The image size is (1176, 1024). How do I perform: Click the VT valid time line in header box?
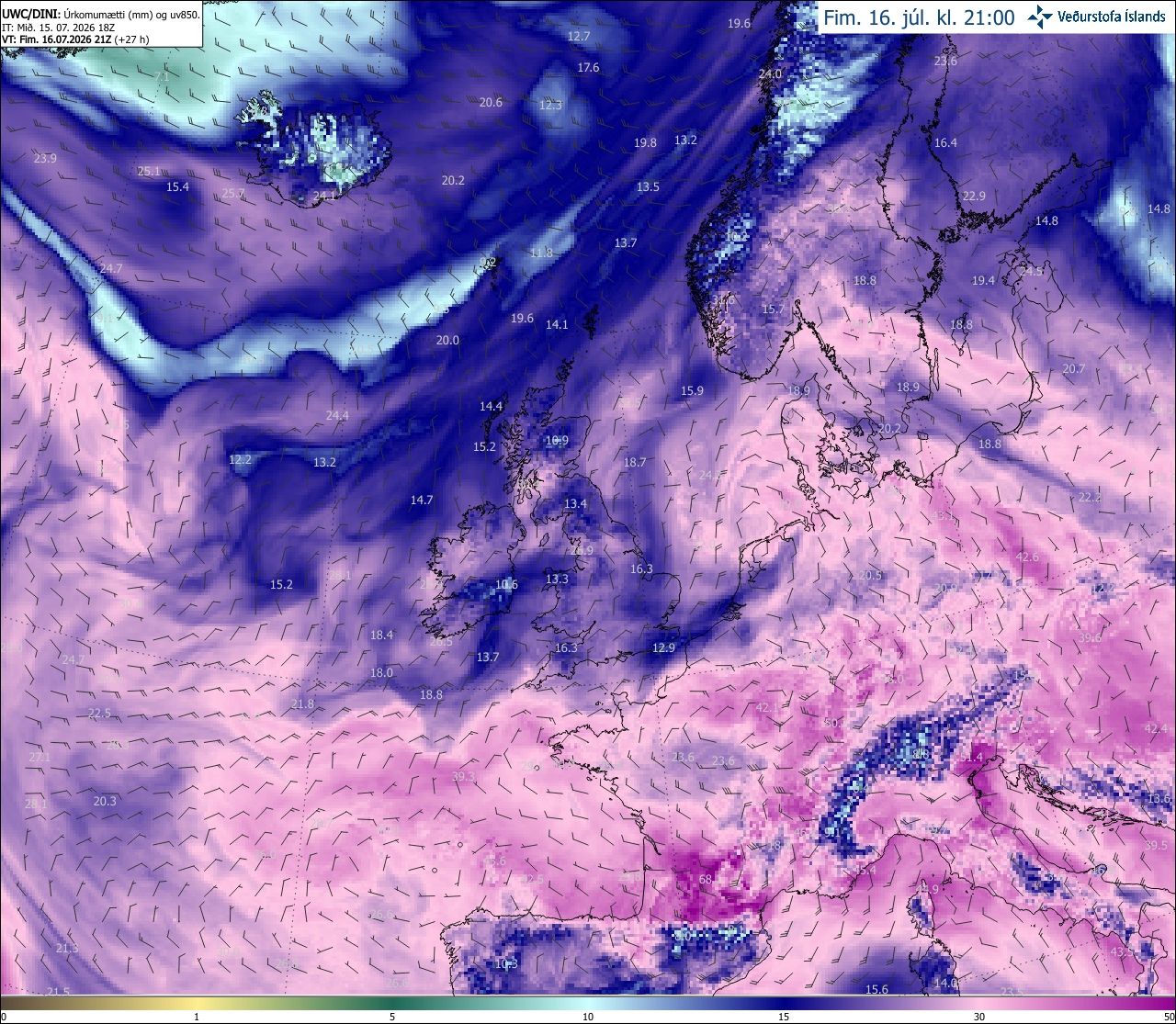click(75, 39)
